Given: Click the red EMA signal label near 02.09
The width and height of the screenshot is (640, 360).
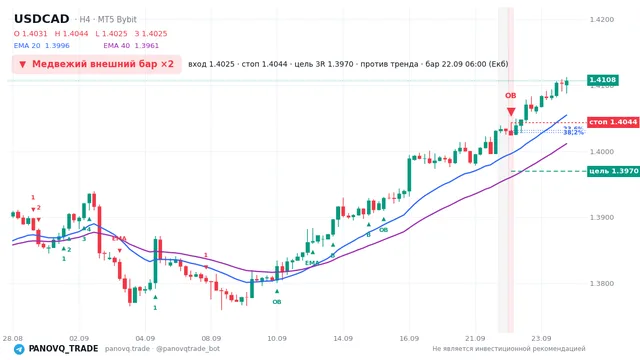Looking at the screenshot, I should (119, 238).
